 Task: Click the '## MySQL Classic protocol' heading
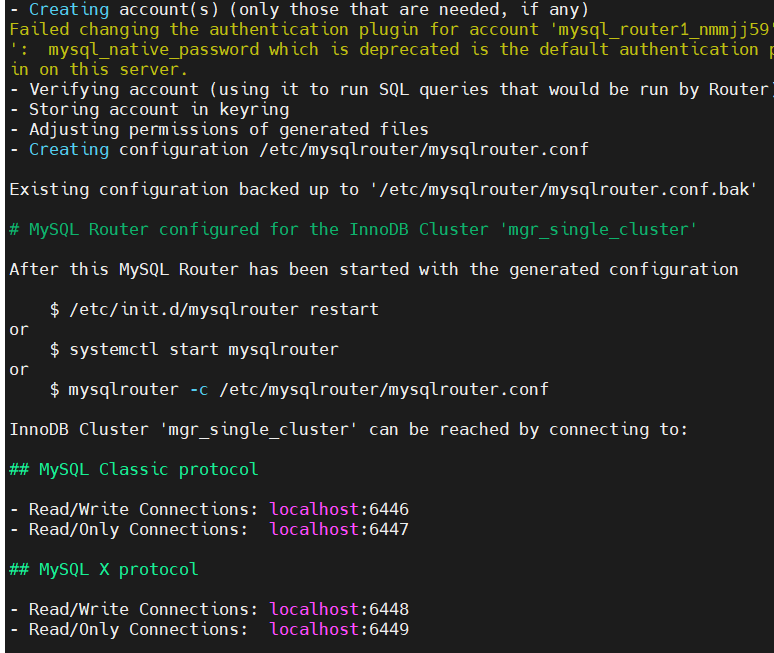134,469
